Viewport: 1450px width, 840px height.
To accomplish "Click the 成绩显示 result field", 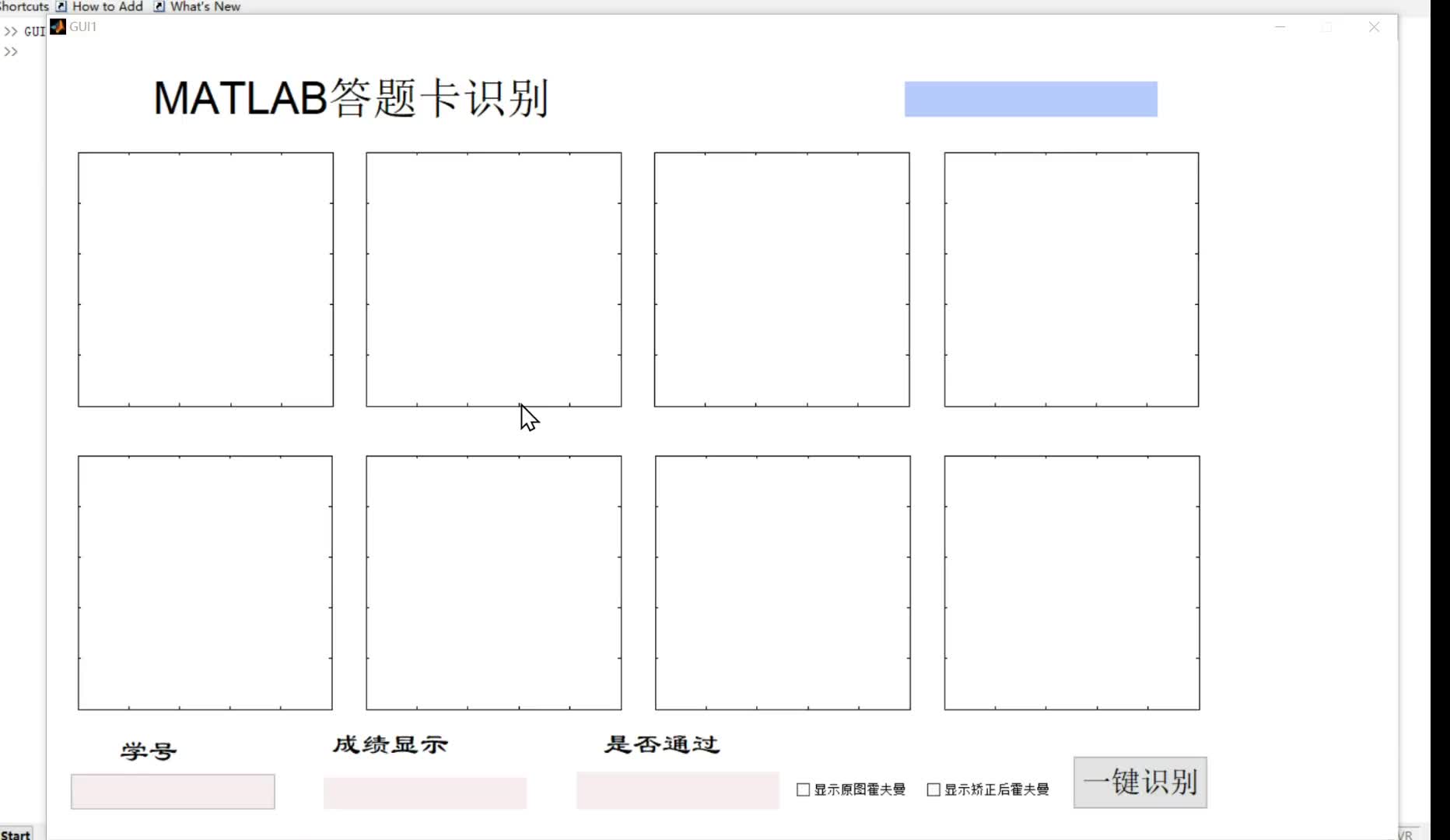I will [x=425, y=793].
